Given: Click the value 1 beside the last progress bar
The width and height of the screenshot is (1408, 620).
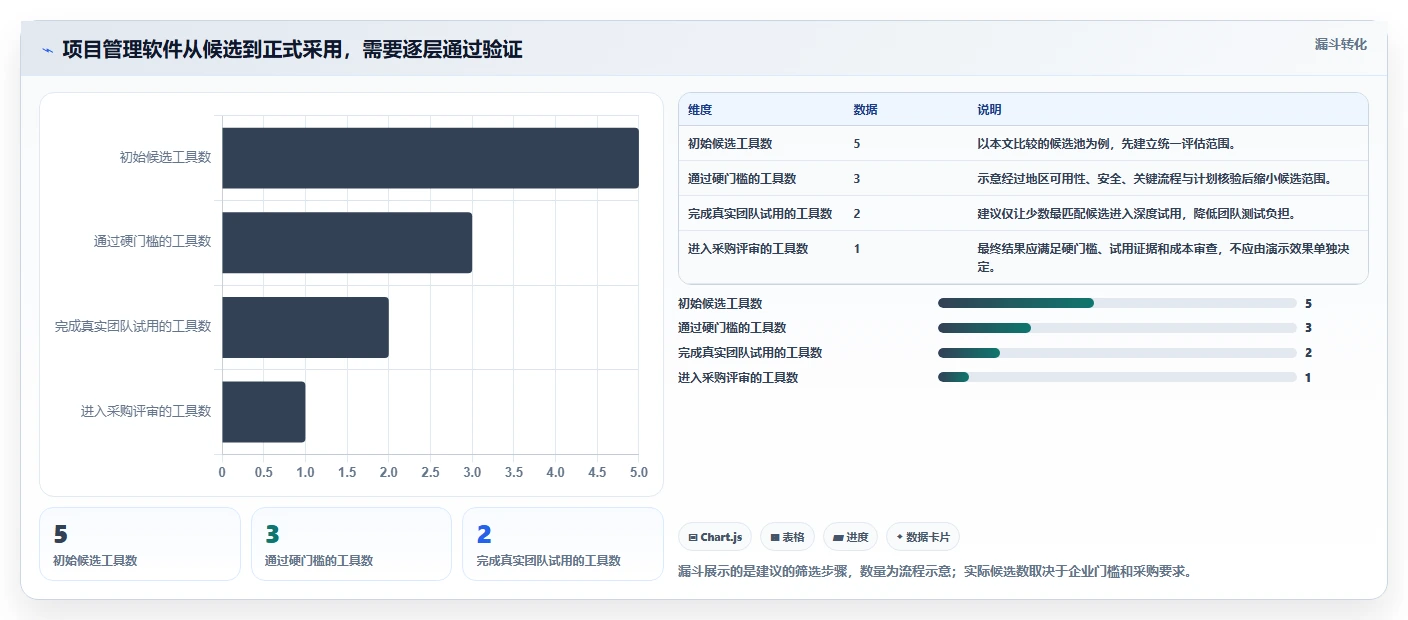Looking at the screenshot, I should click(1308, 378).
